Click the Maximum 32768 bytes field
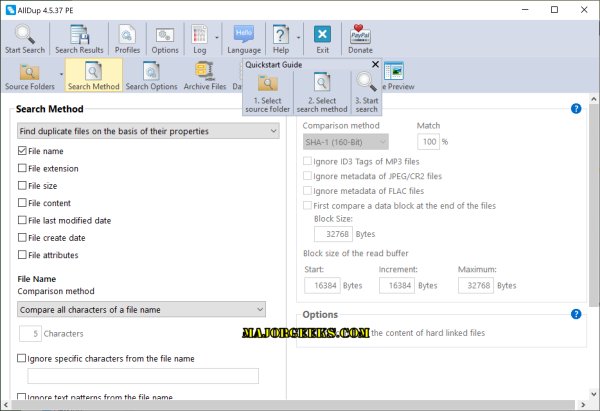This screenshot has width=600, height=411. tap(476, 285)
